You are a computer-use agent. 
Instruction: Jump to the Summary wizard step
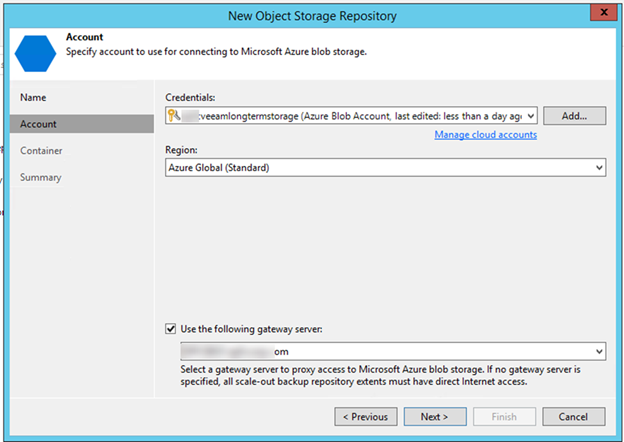coord(41,178)
